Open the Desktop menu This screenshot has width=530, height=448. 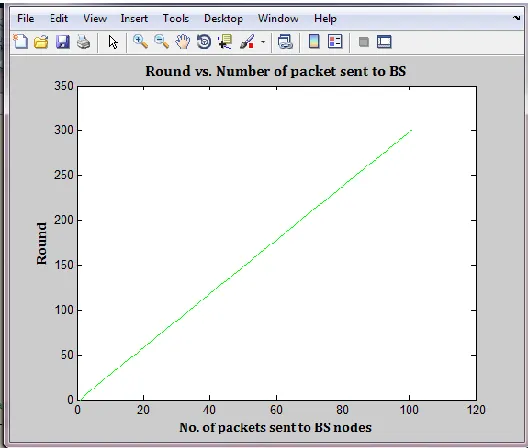pyautogui.click(x=223, y=19)
